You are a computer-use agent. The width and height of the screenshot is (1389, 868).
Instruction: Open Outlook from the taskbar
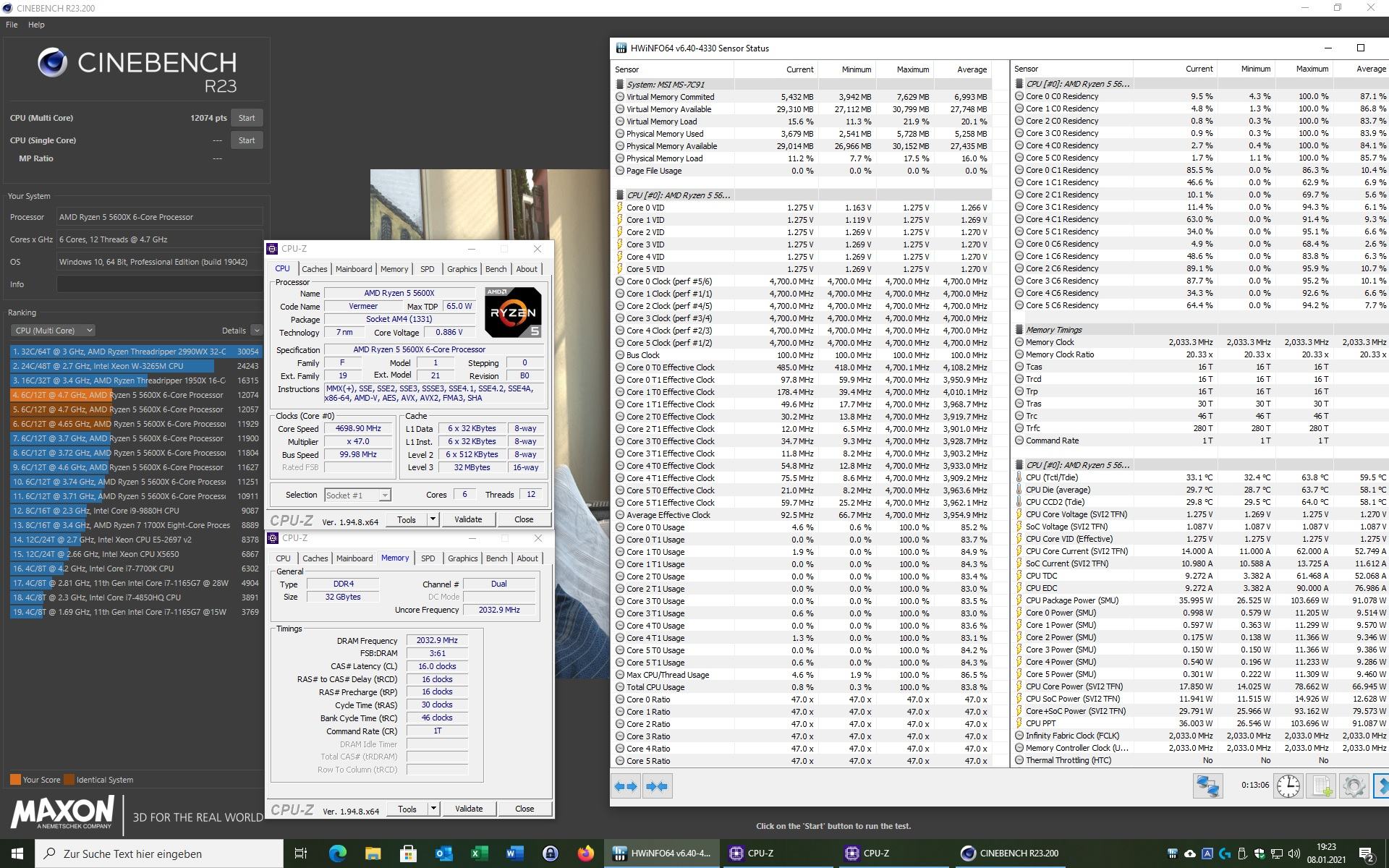(x=443, y=854)
